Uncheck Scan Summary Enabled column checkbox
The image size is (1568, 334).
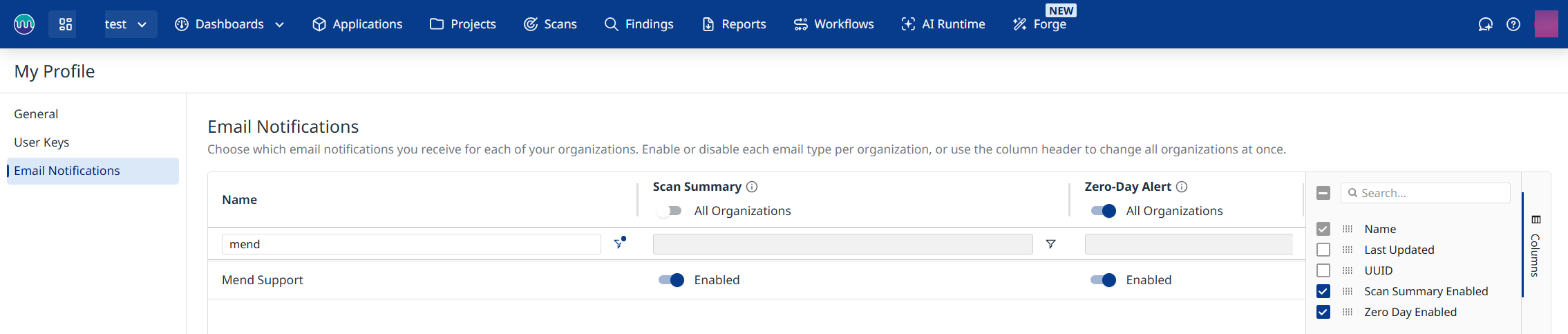coord(1323,291)
